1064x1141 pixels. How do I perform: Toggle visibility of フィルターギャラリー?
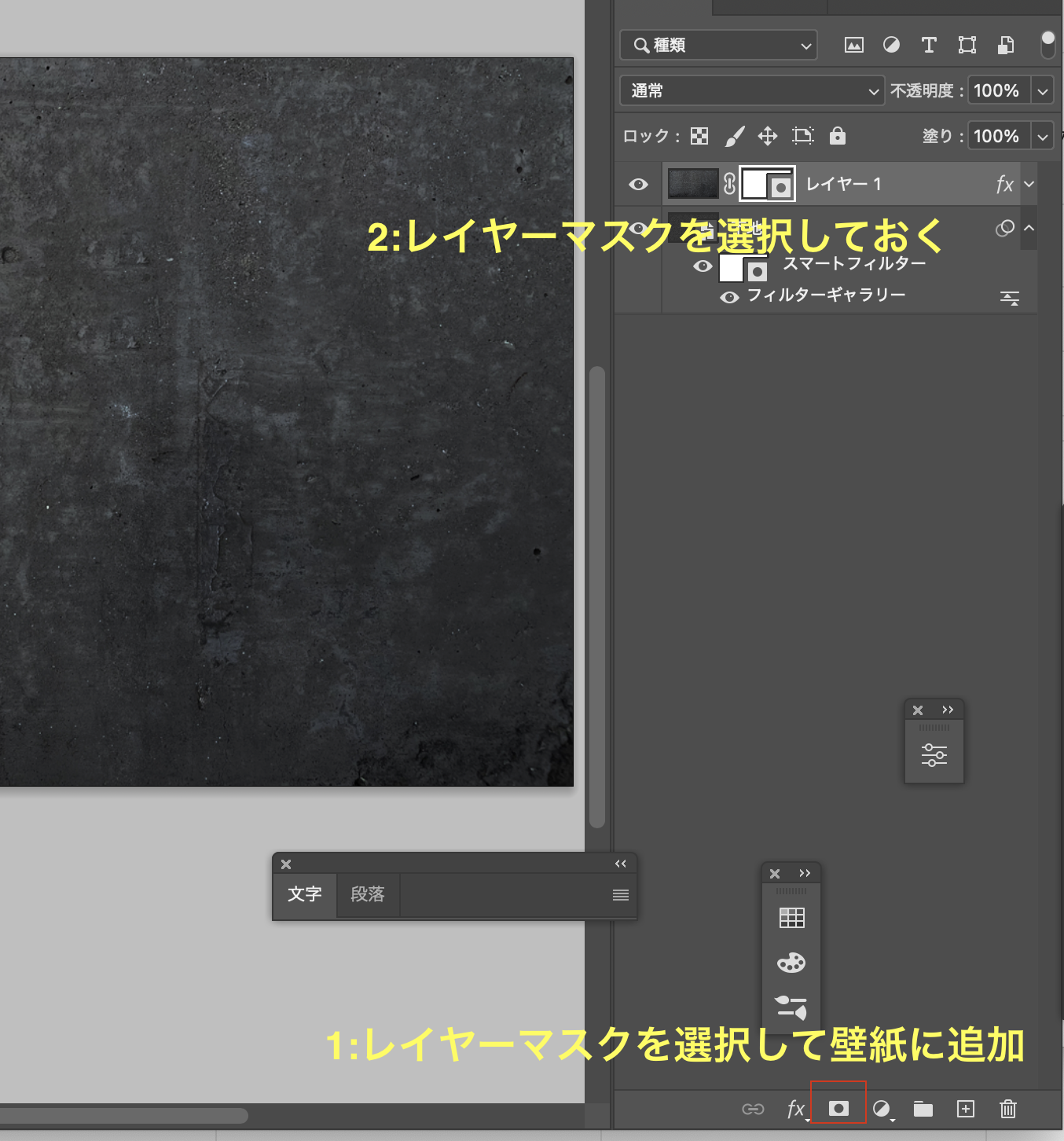pyautogui.click(x=730, y=297)
